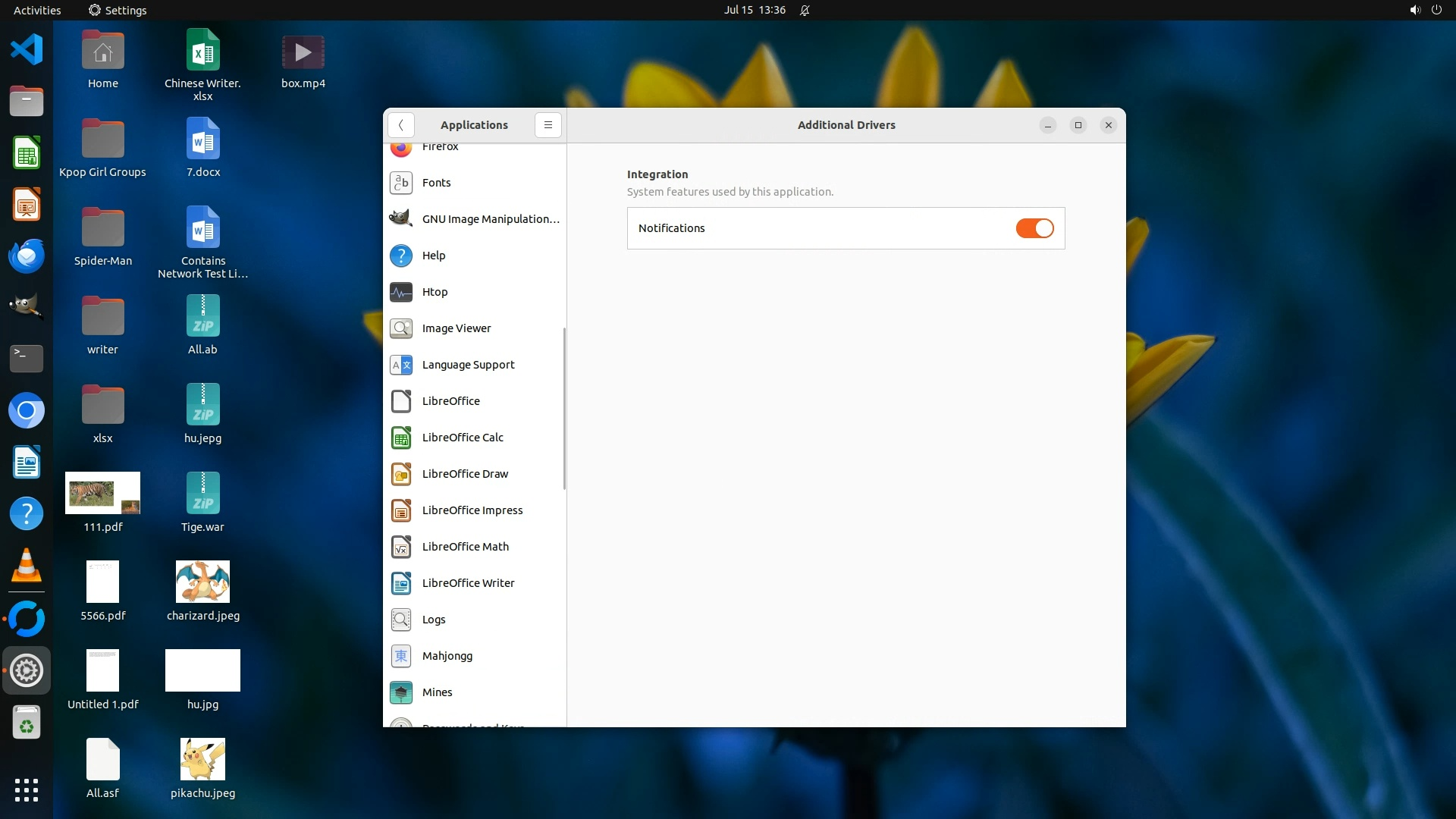This screenshot has height=819, width=1456.
Task: Click the back arrow in Applications header
Action: [x=400, y=125]
